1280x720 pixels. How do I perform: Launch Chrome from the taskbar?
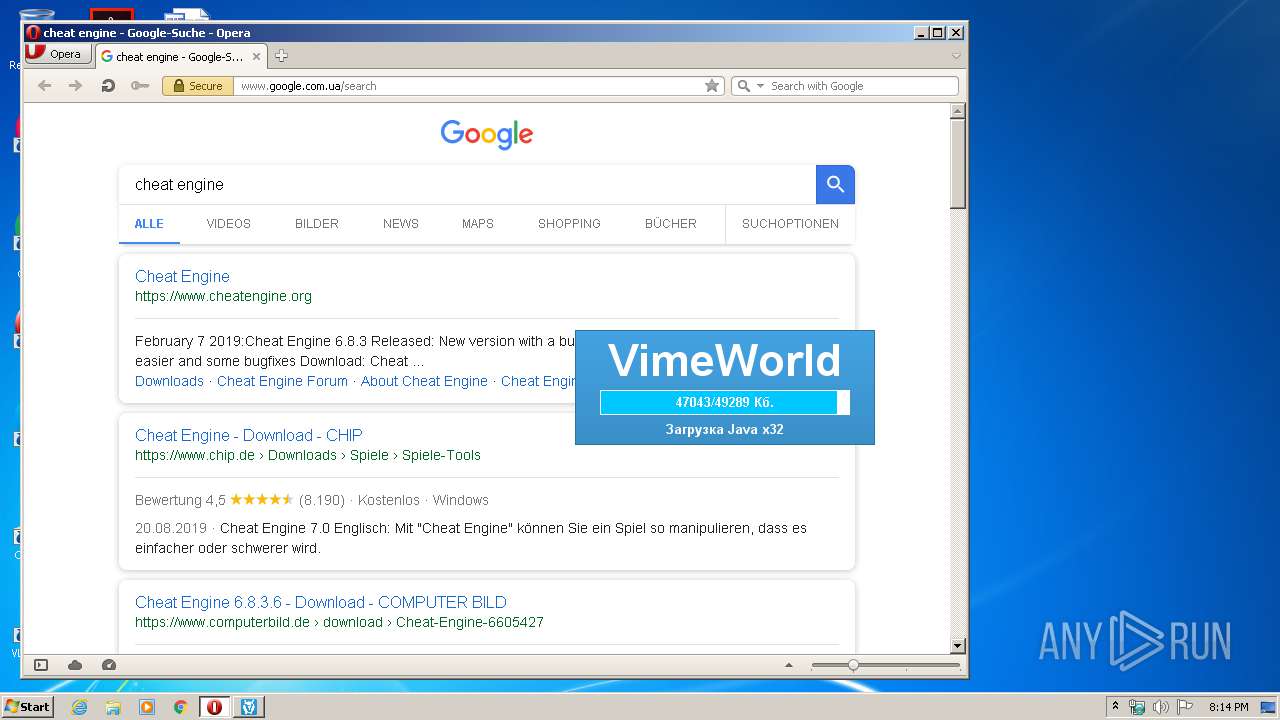[x=180, y=707]
